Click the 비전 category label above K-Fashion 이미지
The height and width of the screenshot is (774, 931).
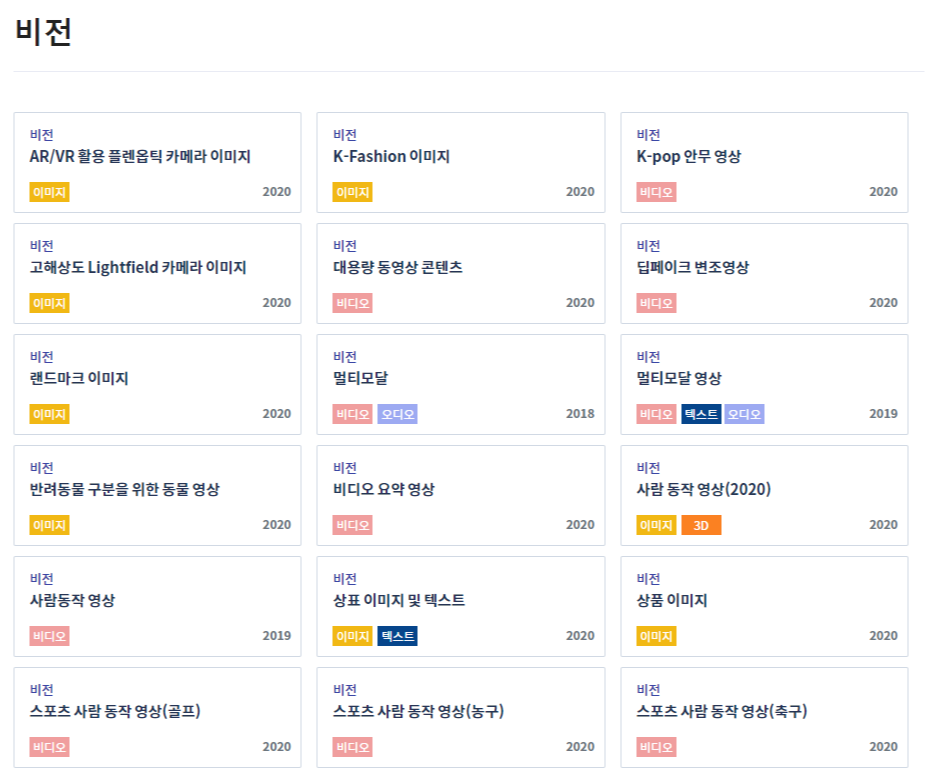pos(345,135)
